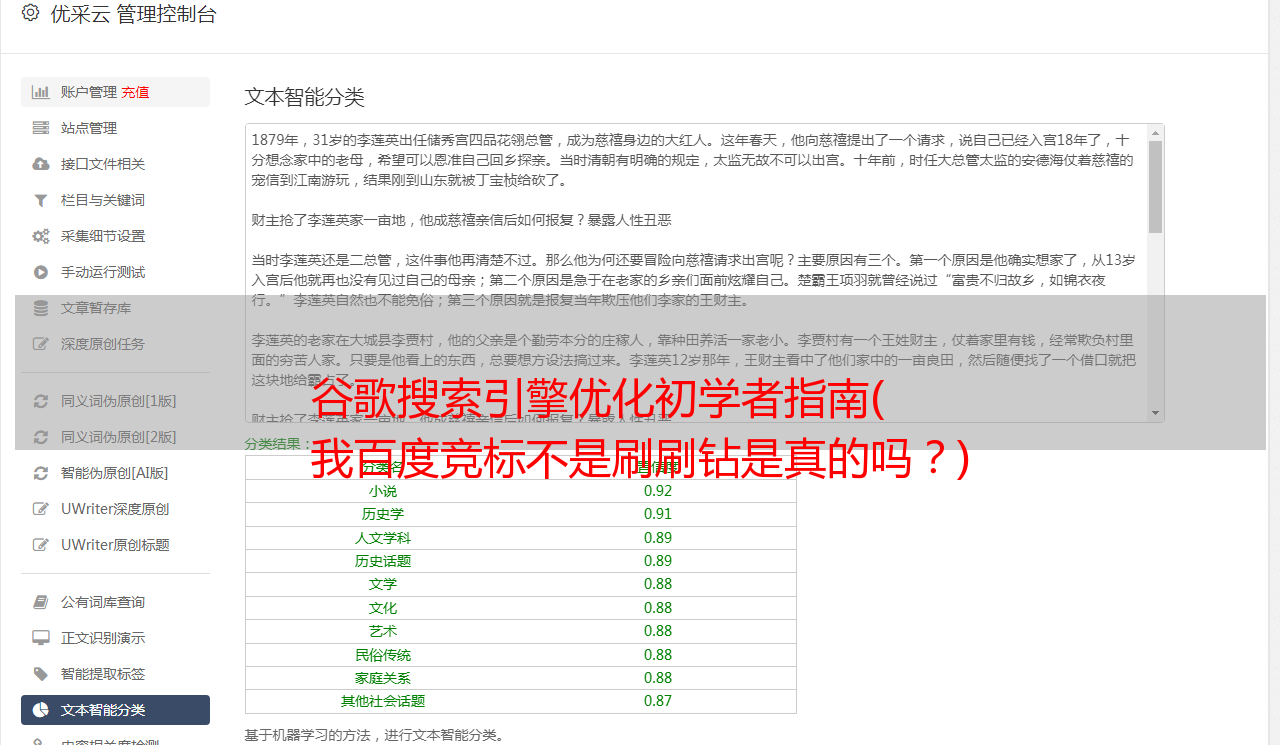Image resolution: width=1280 pixels, height=745 pixels.
Task: Click the gear icon beside 优采云 管理控制台
Action: pyautogui.click(x=30, y=13)
